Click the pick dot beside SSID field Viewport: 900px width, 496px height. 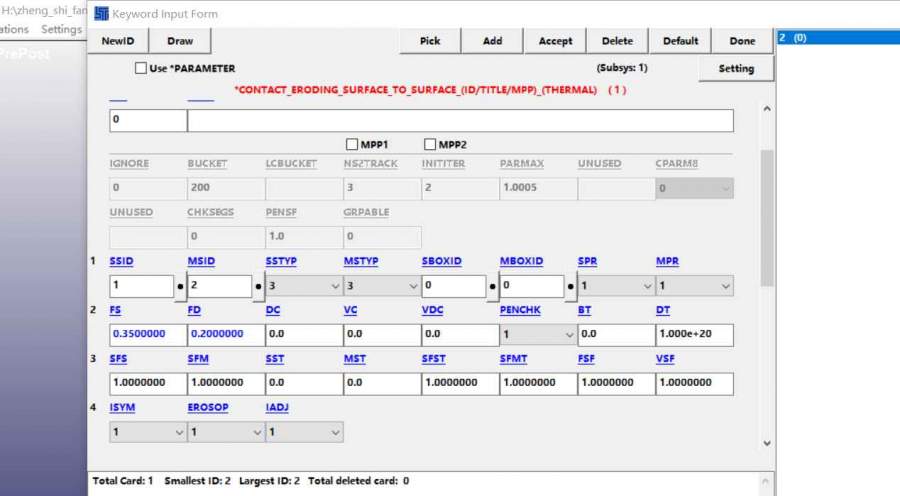click(180, 286)
